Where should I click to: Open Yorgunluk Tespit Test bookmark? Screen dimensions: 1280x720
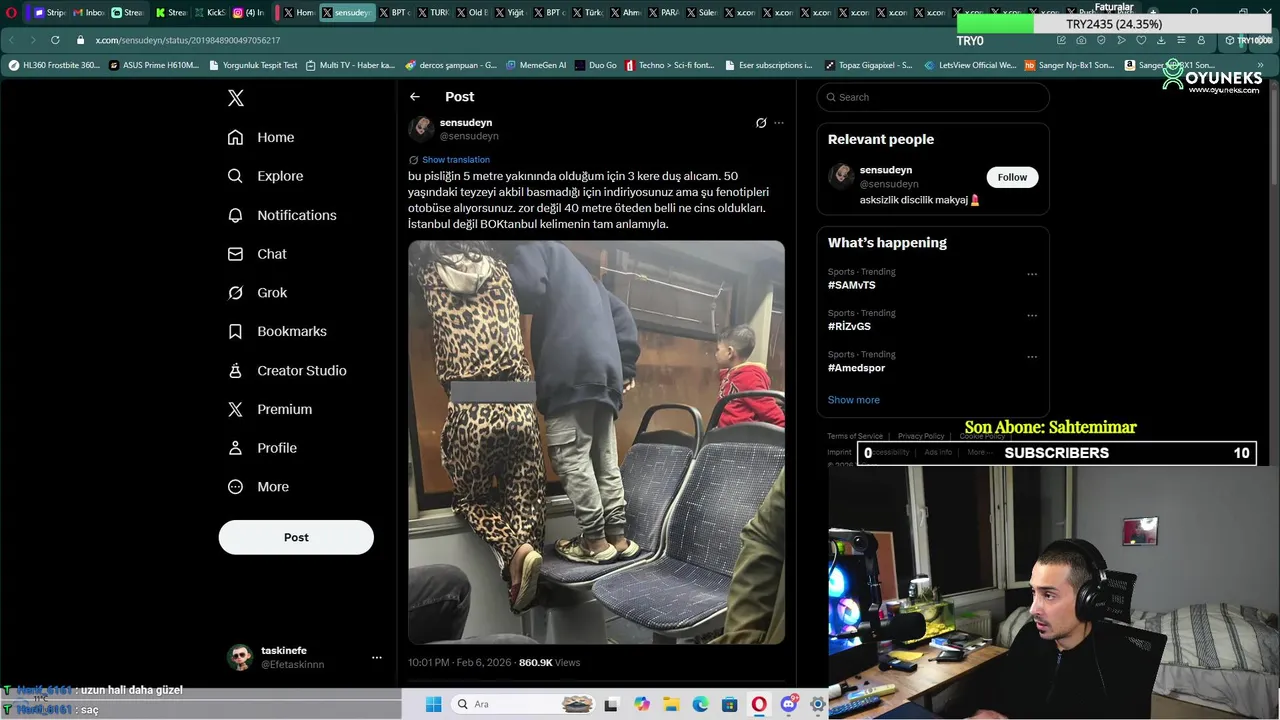pyautogui.click(x=254, y=65)
